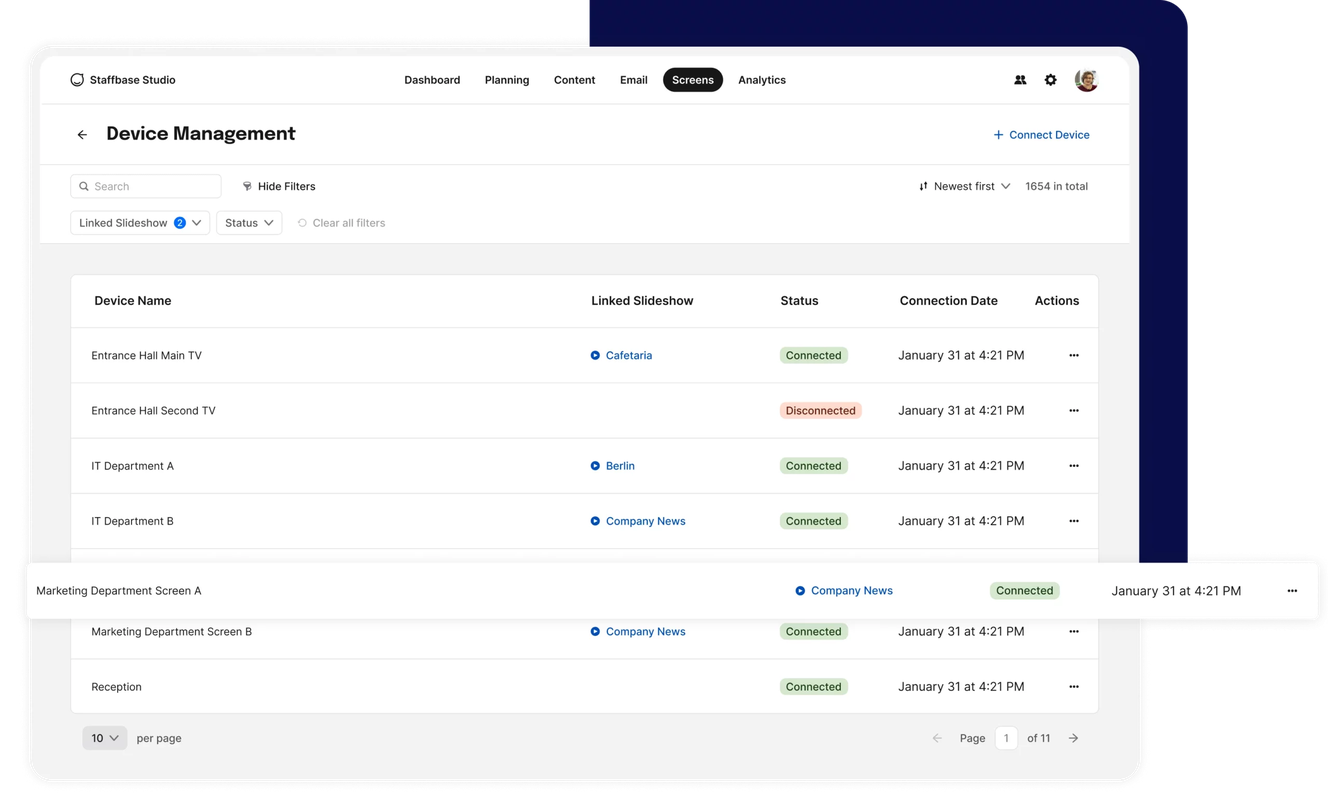This screenshot has width=1328, height=801.
Task: Toggle Hide Filters to collapse the filter row
Action: [x=286, y=186]
